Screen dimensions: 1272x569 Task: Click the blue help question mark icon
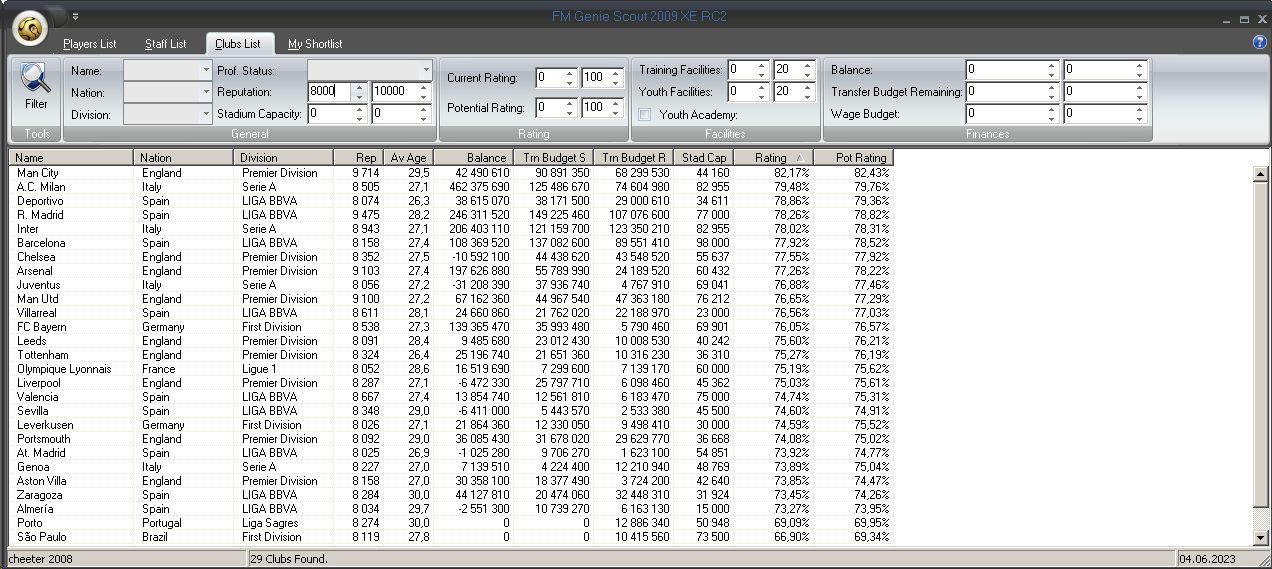click(1259, 43)
